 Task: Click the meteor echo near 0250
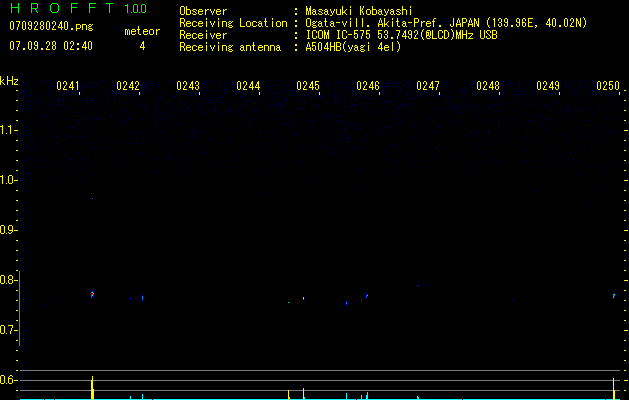coord(614,296)
